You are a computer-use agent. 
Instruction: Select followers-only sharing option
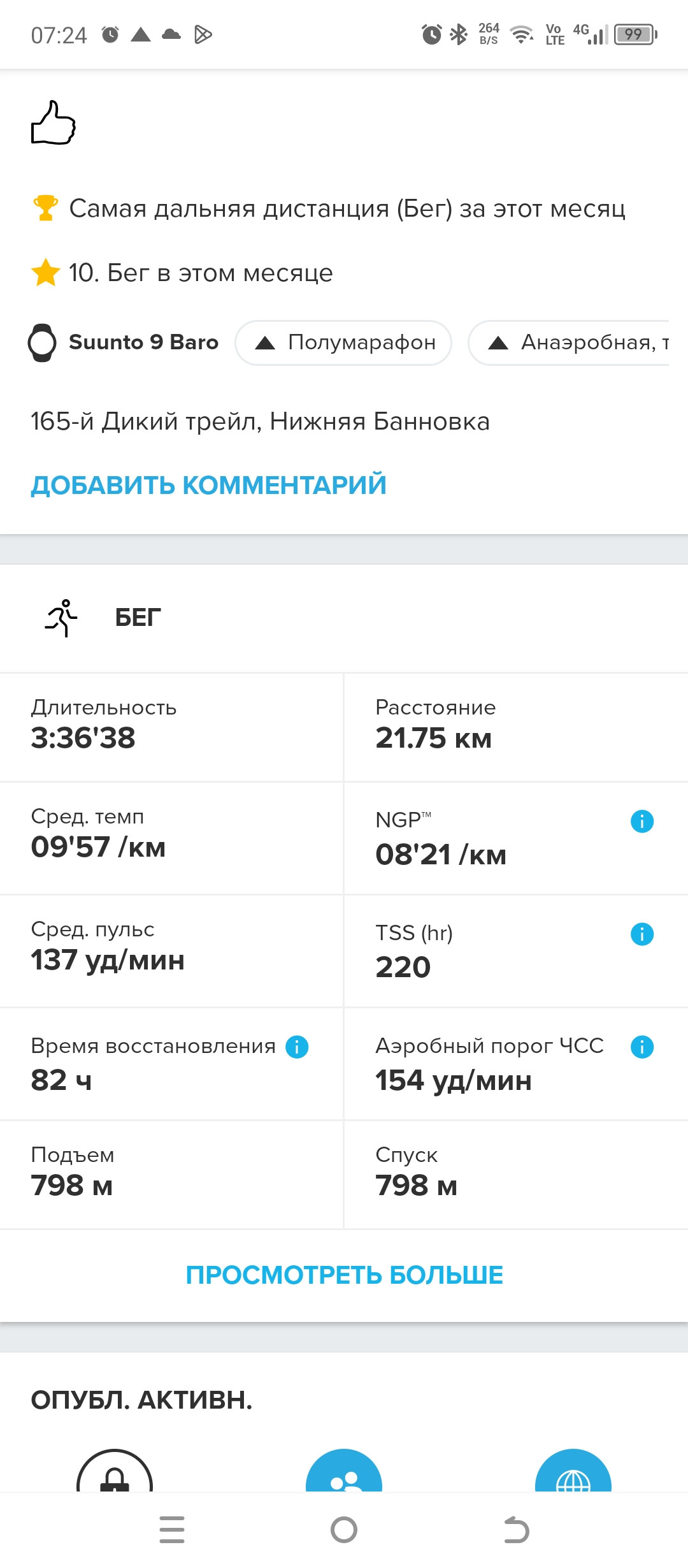point(344,1472)
